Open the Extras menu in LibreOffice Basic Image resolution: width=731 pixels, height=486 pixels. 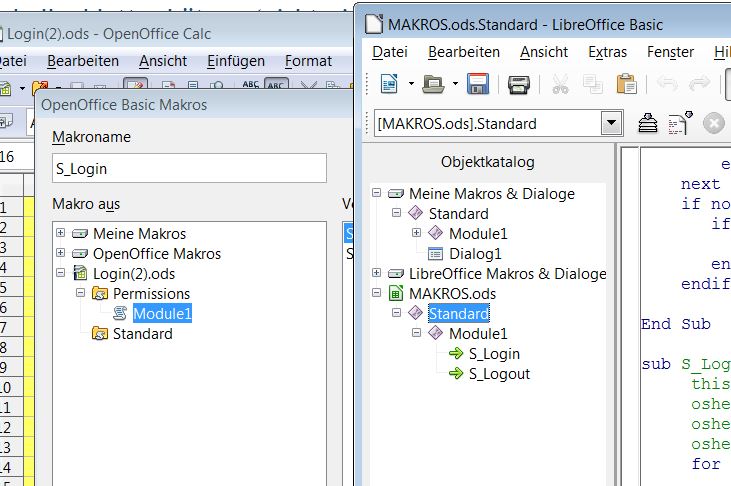coord(607,51)
